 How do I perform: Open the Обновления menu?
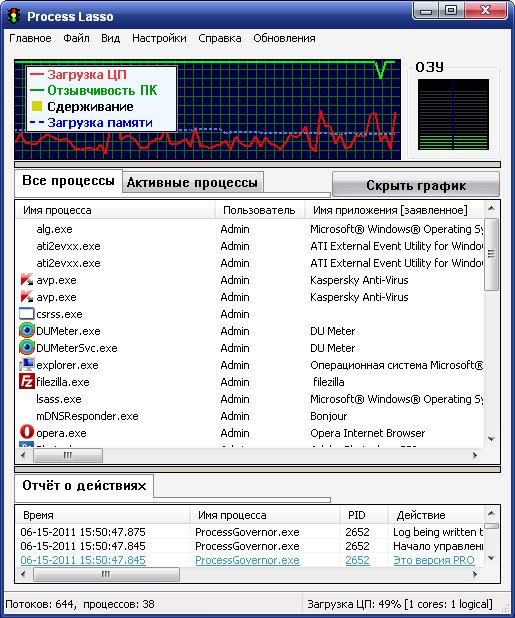(284, 38)
